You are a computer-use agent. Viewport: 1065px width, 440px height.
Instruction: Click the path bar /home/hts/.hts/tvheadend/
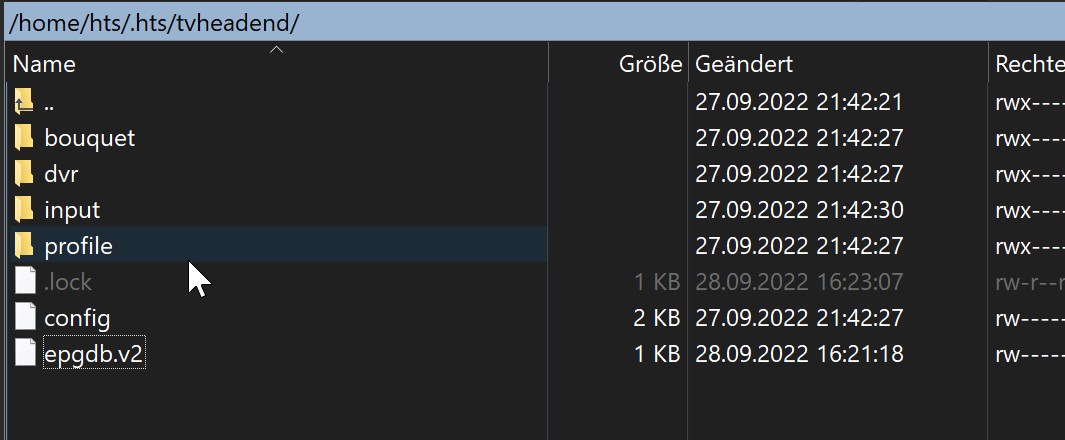[x=532, y=23]
